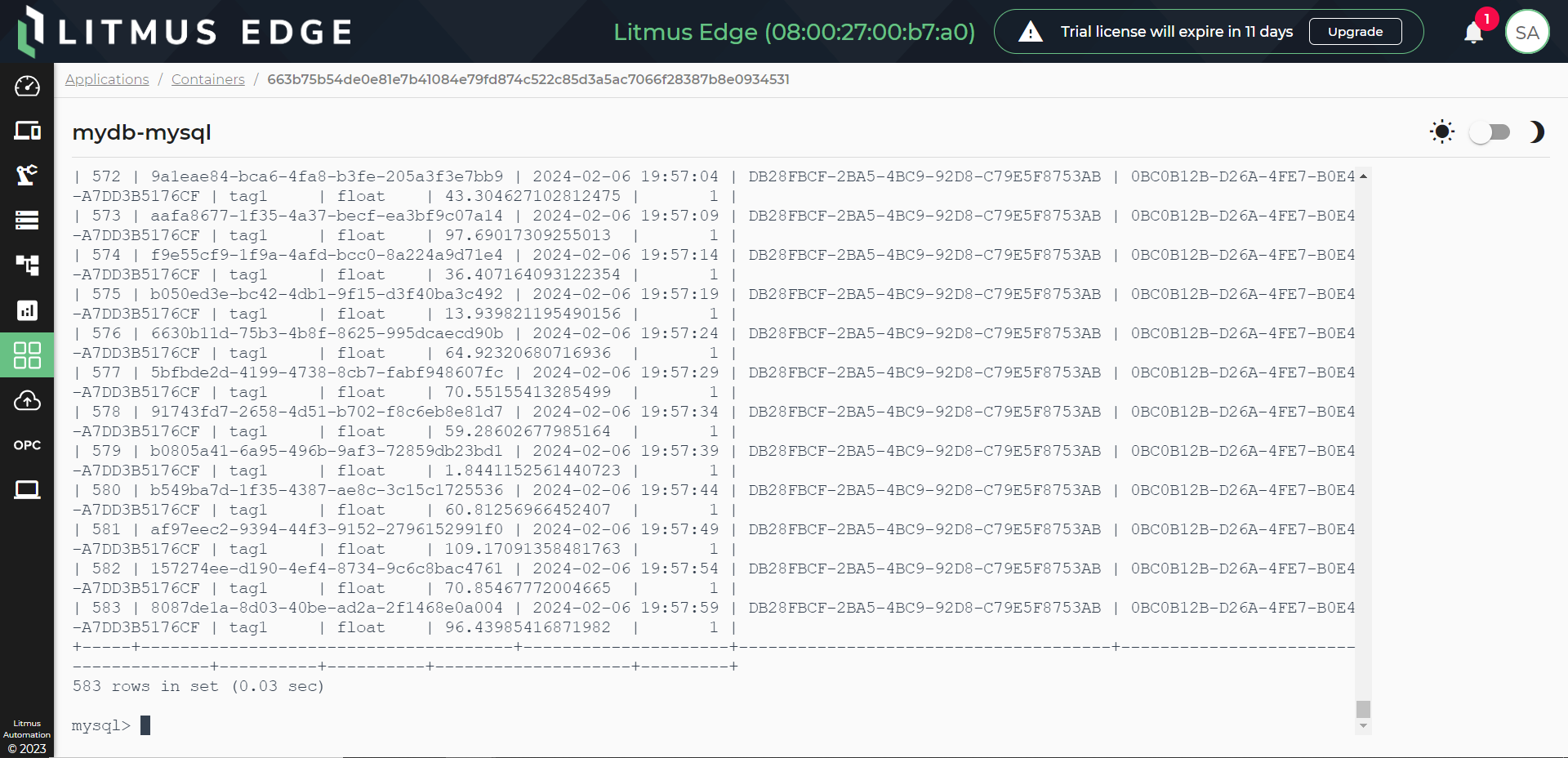Viewport: 1568px width, 758px height.
Task: Select the OPC sidebar entry
Action: coord(27,444)
